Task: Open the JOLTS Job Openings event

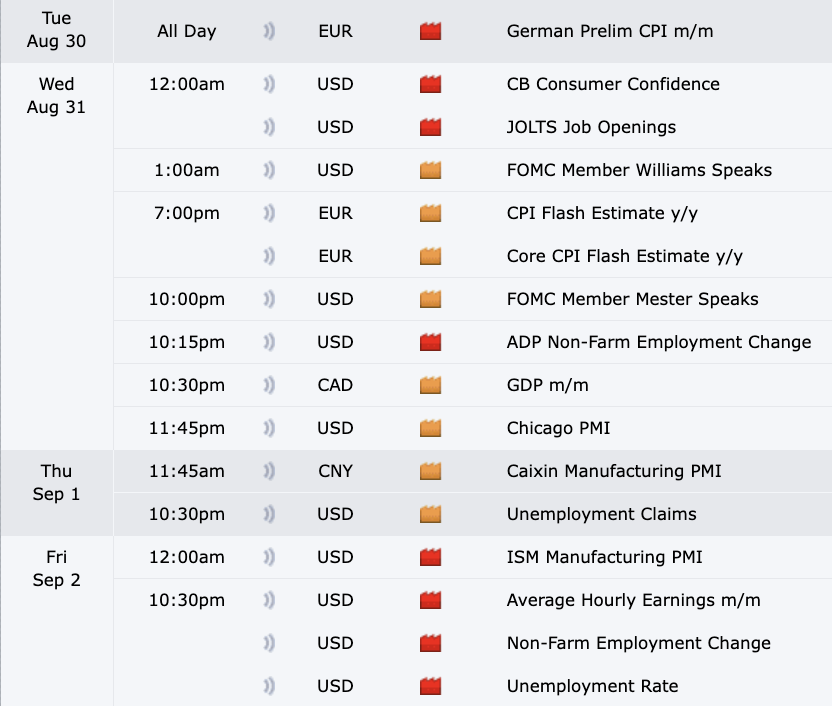Action: pyautogui.click(x=591, y=127)
